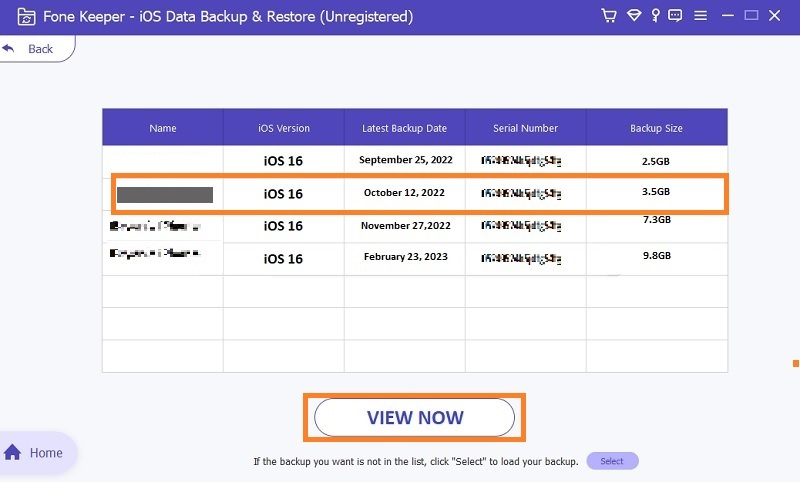Click the key register icon
Viewport: 800px width, 482px height.
[x=656, y=16]
